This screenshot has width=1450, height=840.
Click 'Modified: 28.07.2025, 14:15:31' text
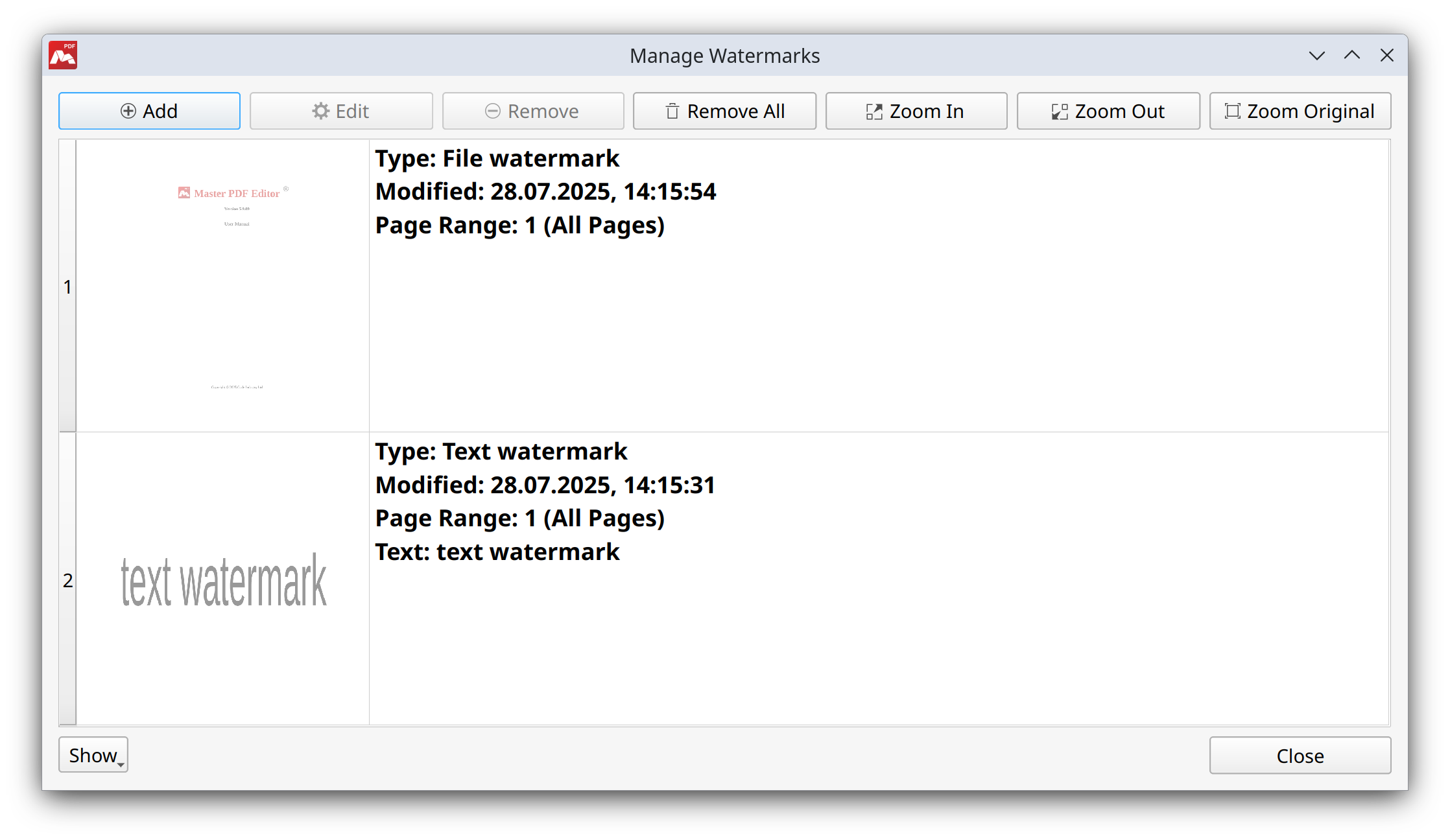click(x=545, y=485)
